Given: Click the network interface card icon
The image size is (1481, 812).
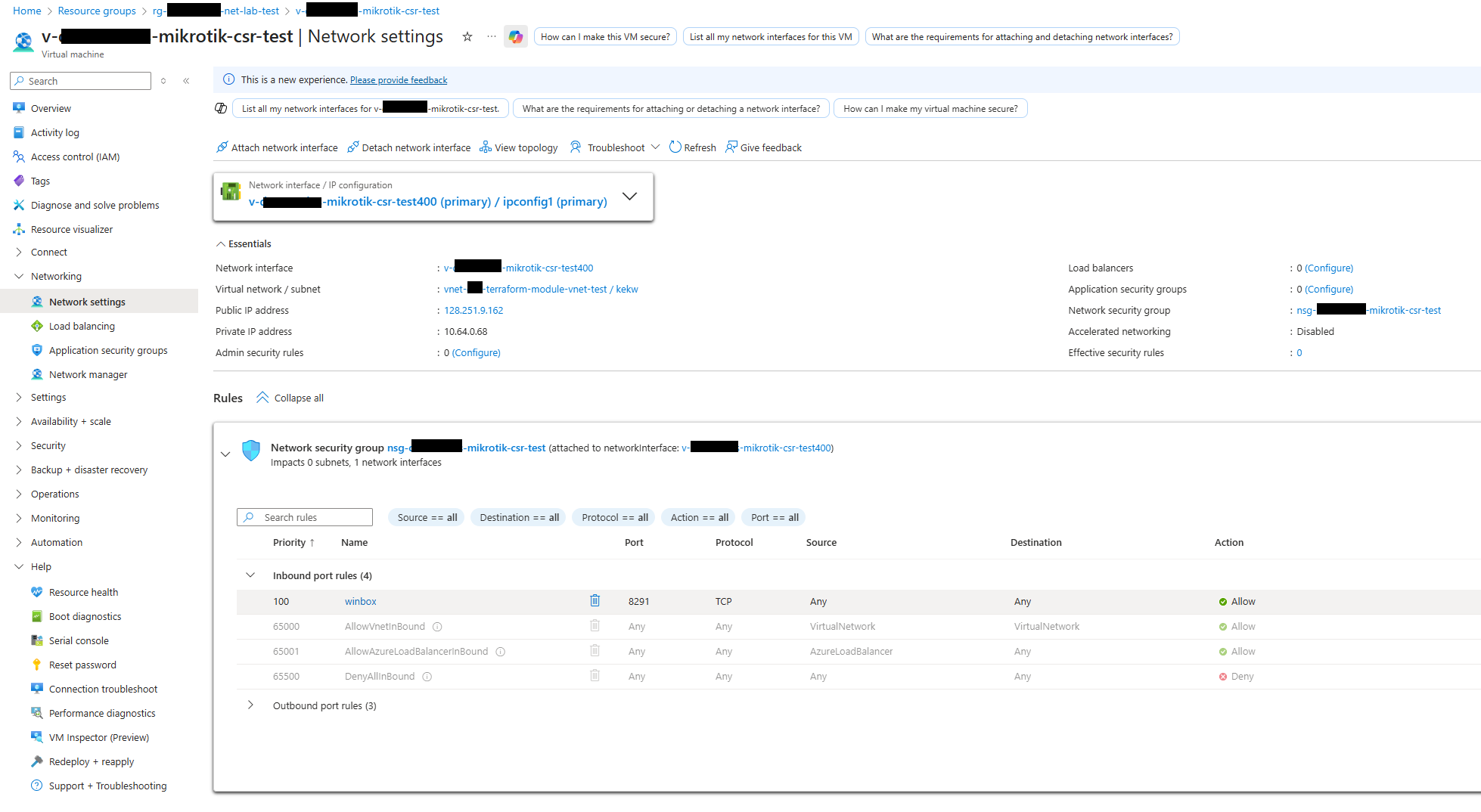Looking at the screenshot, I should coord(231,192).
